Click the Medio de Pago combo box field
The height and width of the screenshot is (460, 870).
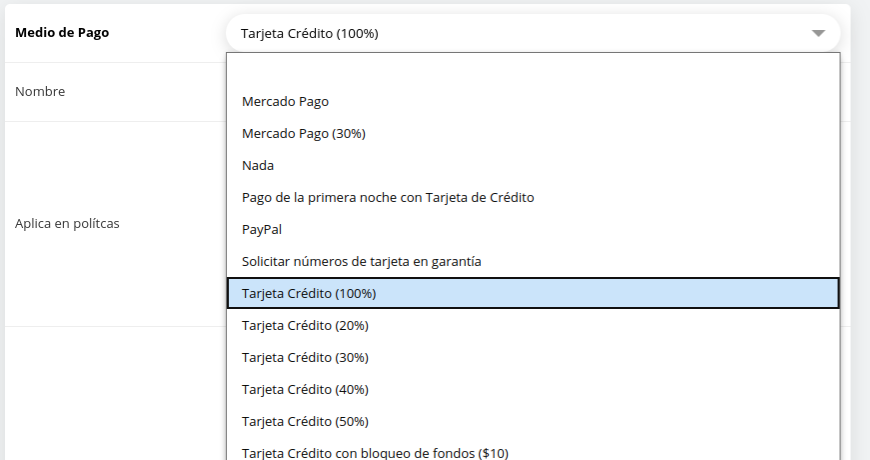coord(500,33)
